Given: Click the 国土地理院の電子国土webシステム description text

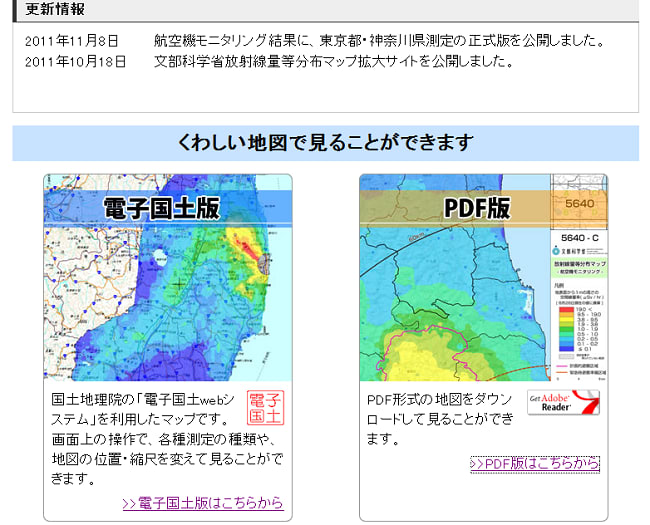Looking at the screenshot, I should 167,439.
